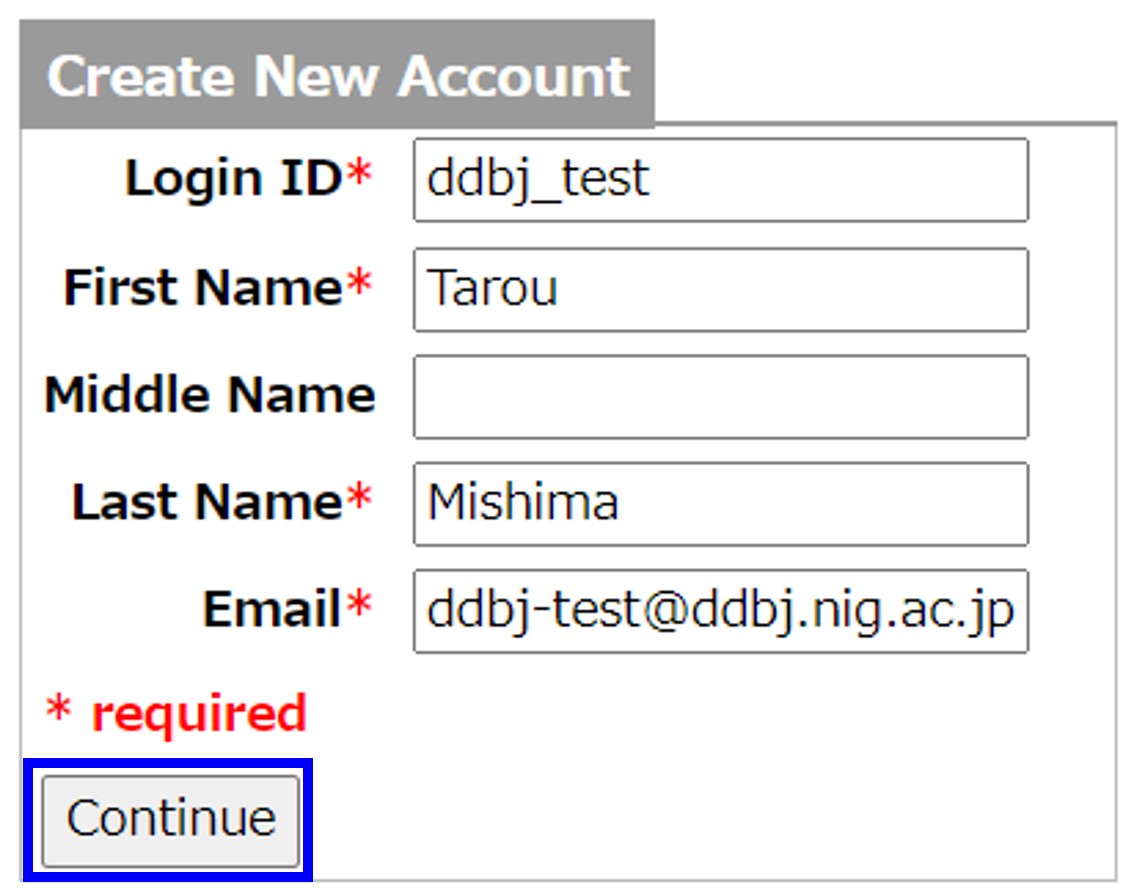Click the red asterisk beside First Name
The width and height of the screenshot is (1134, 893).
359,286
